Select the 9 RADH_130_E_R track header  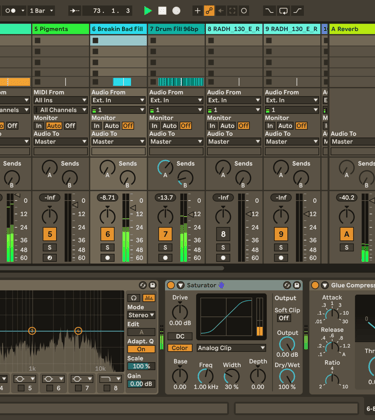(292, 29)
